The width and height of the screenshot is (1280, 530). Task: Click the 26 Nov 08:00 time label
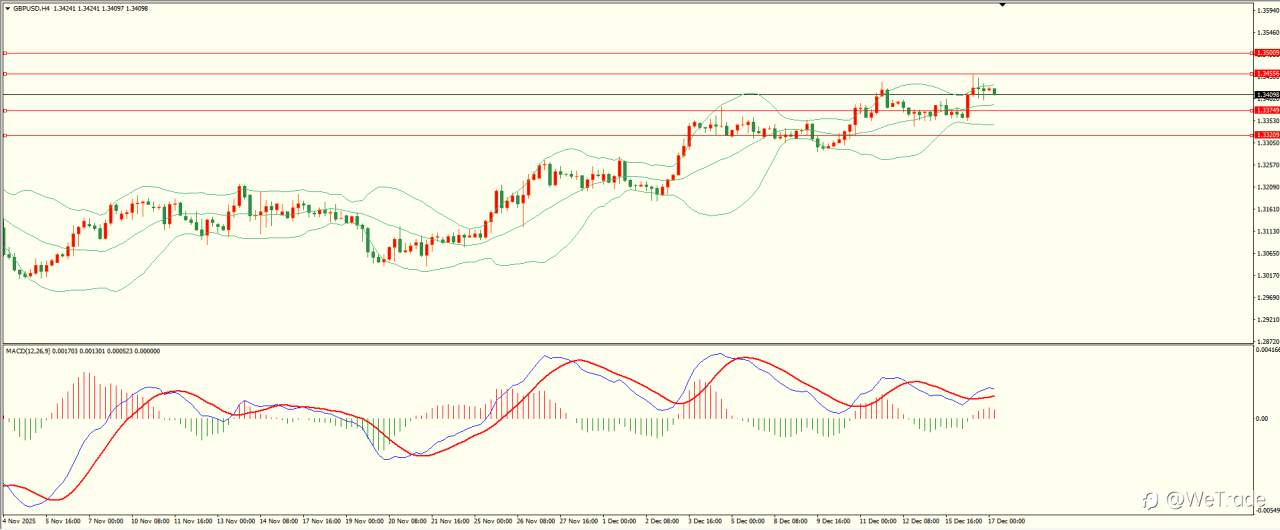(535, 521)
